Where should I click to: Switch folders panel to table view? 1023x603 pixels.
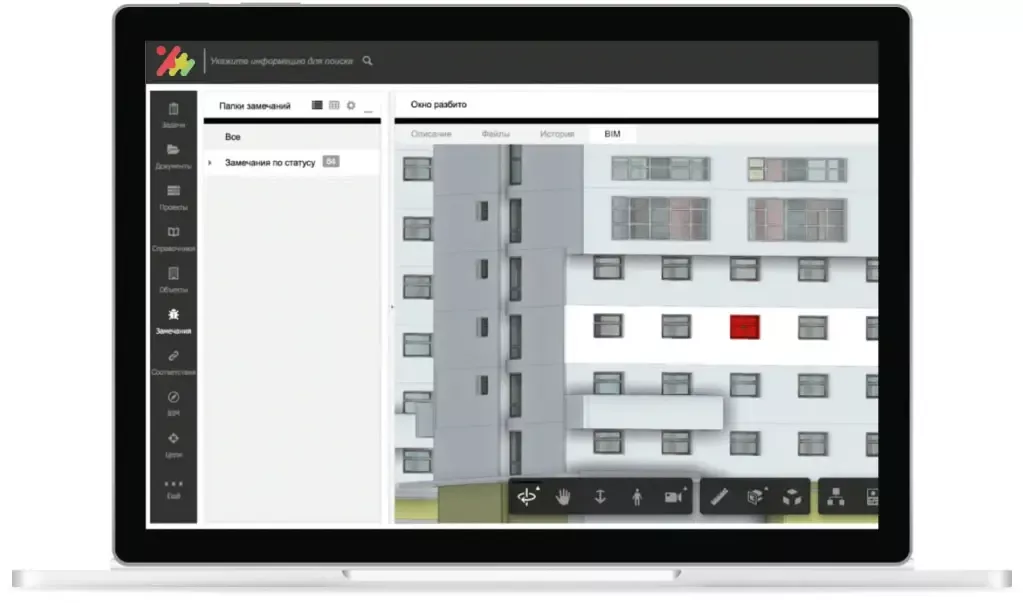(x=334, y=105)
